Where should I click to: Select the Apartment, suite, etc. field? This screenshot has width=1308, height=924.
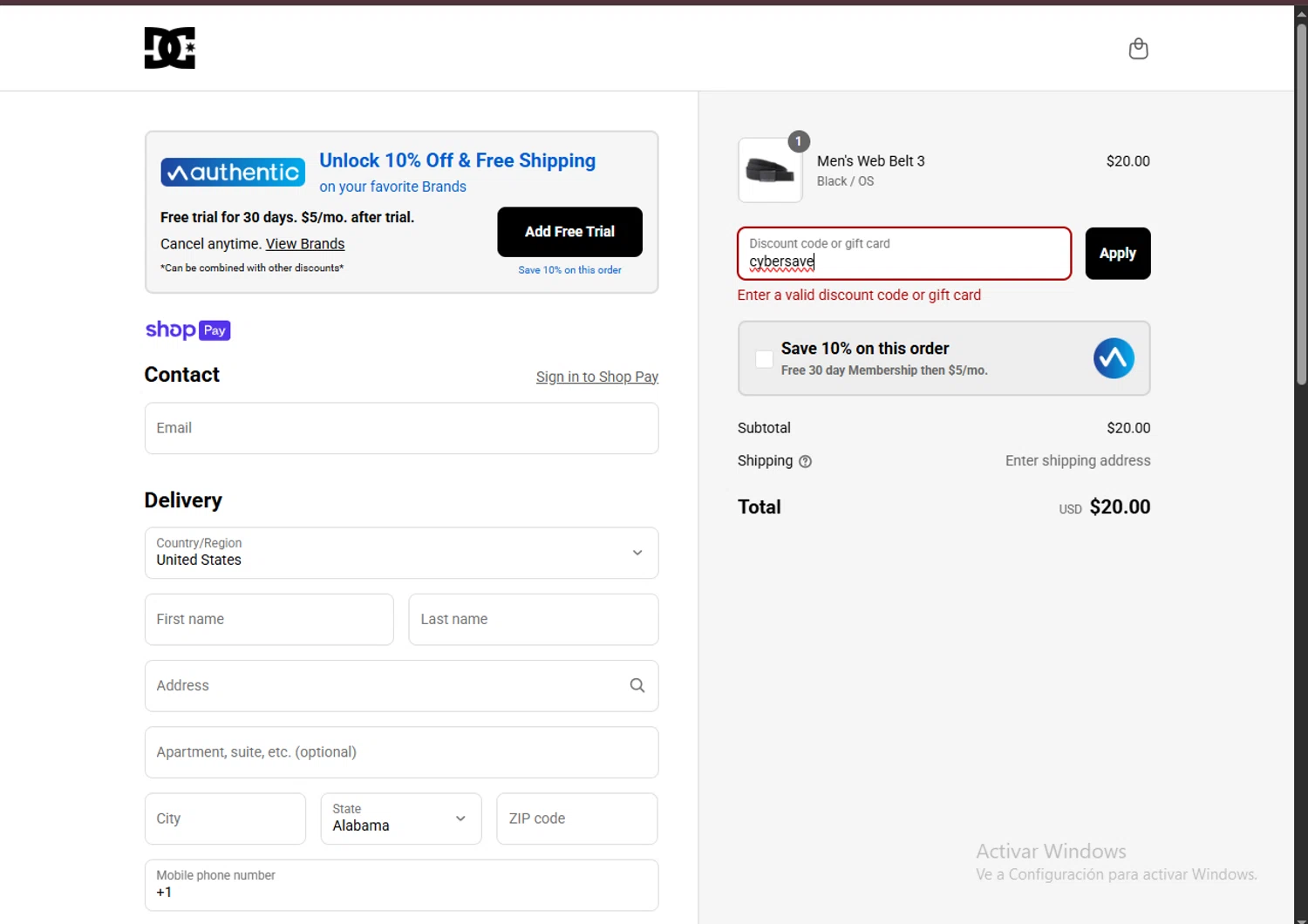401,752
